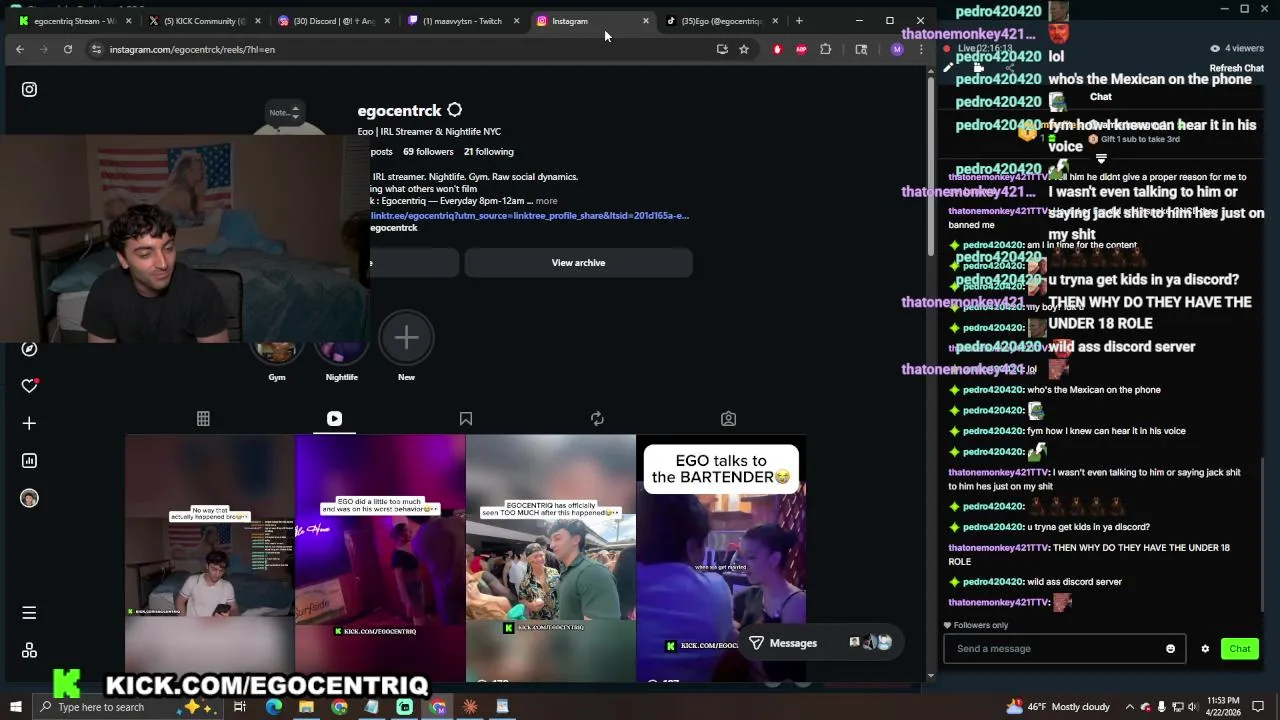Click the Note dropdown above profile picture
The height and width of the screenshot is (720, 1280).
click(284, 112)
